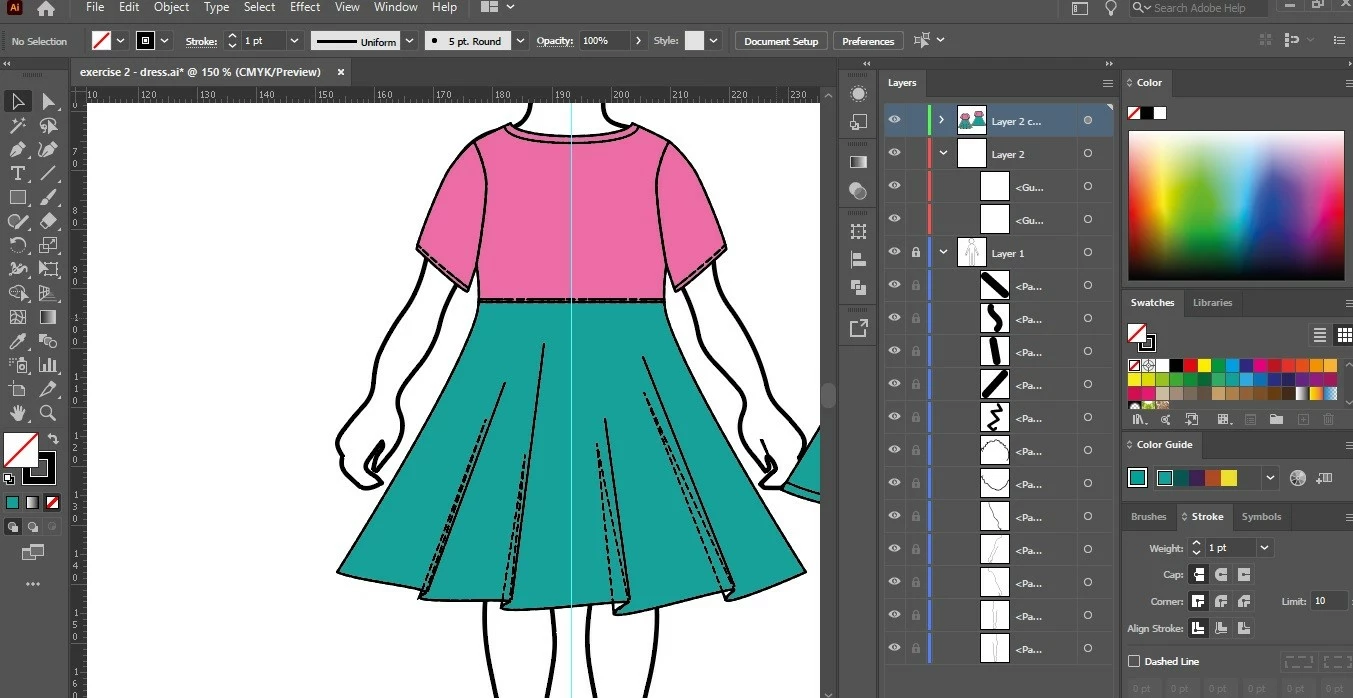Toggle visibility of Layer 2

(x=894, y=154)
